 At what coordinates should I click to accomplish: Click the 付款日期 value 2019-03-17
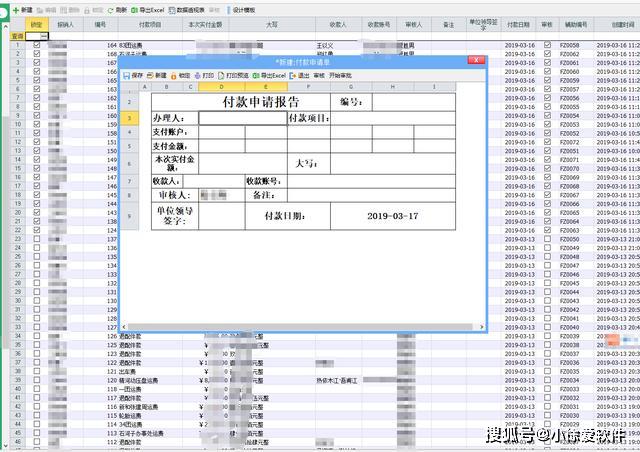(393, 216)
